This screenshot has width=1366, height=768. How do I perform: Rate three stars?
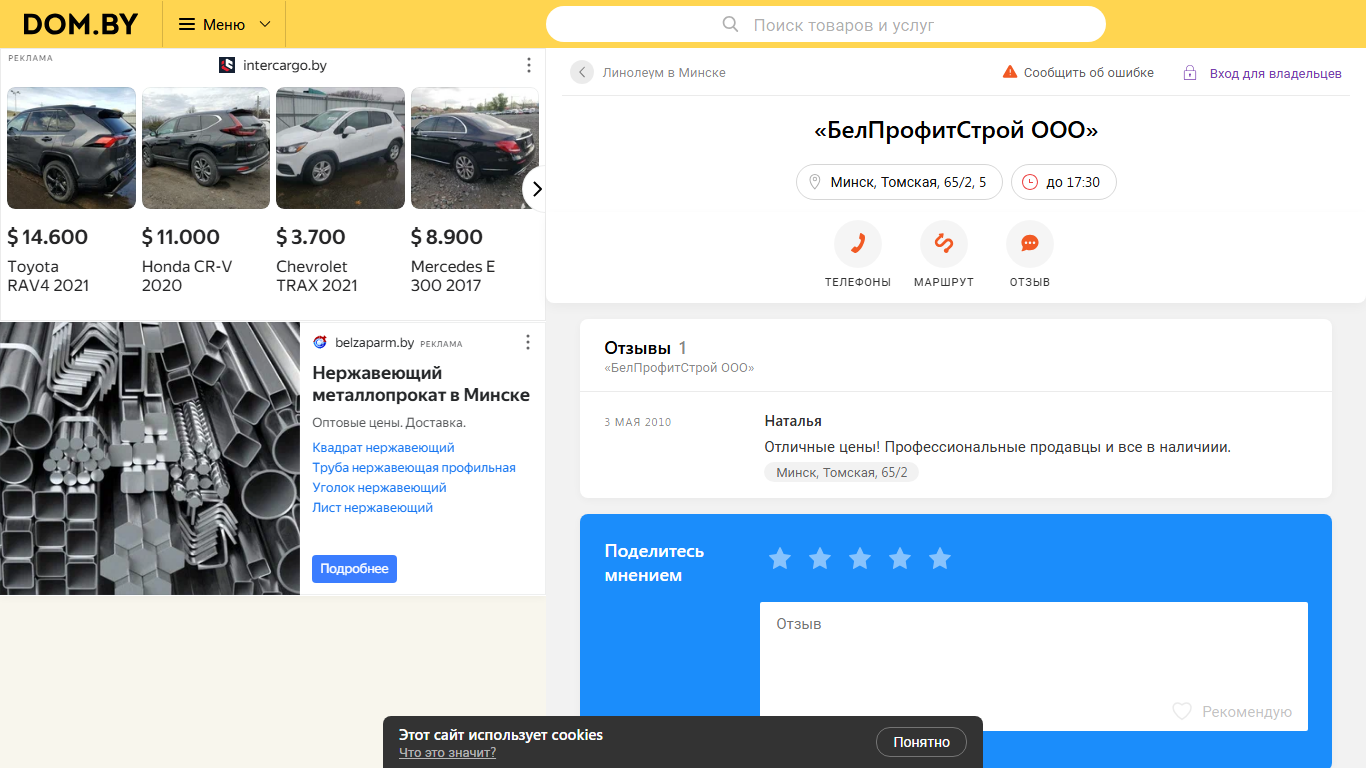pos(860,558)
